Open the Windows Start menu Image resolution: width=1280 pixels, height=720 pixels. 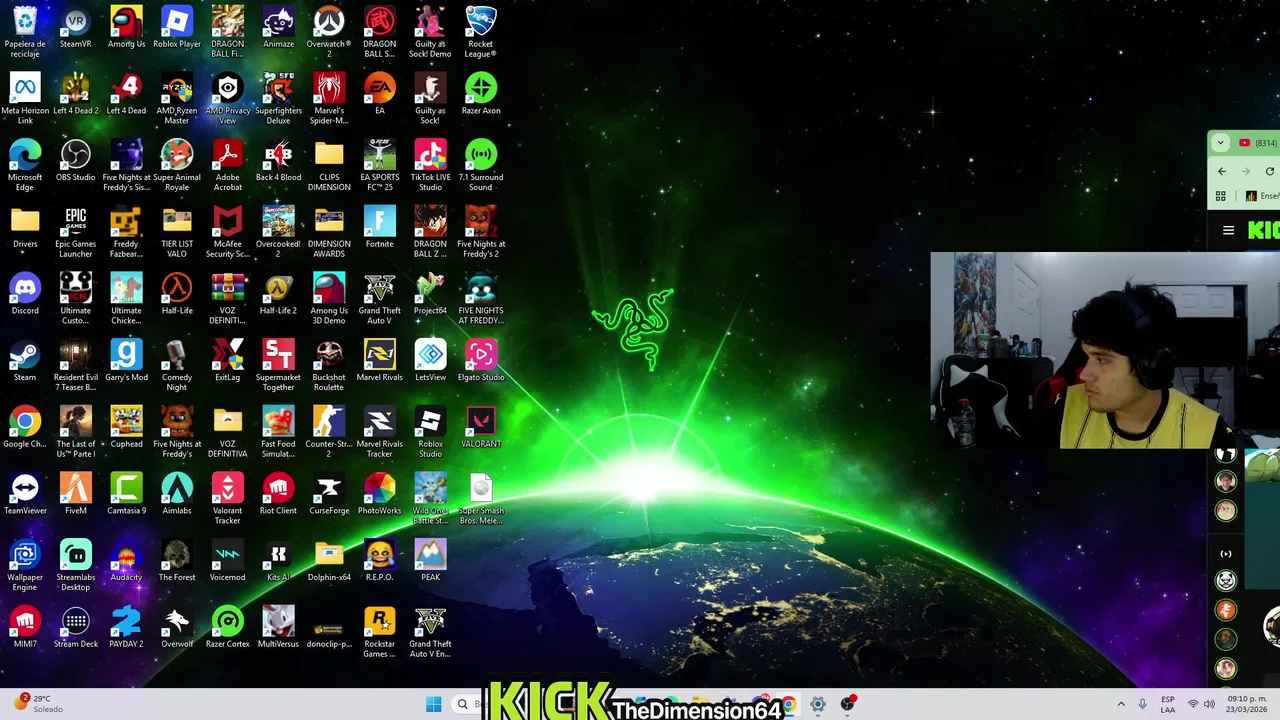(433, 704)
